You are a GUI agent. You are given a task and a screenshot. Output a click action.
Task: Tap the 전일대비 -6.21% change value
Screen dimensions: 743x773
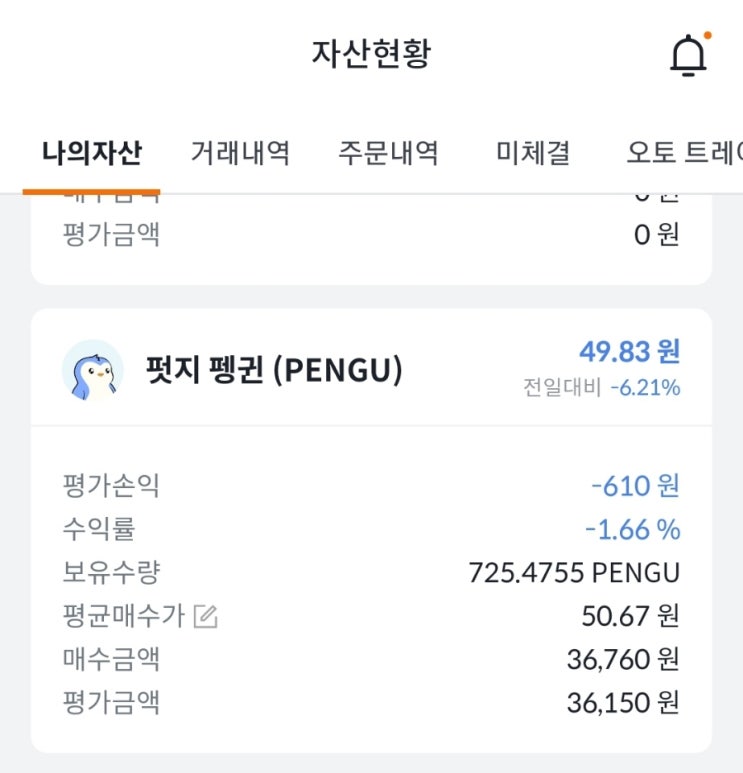tap(645, 387)
